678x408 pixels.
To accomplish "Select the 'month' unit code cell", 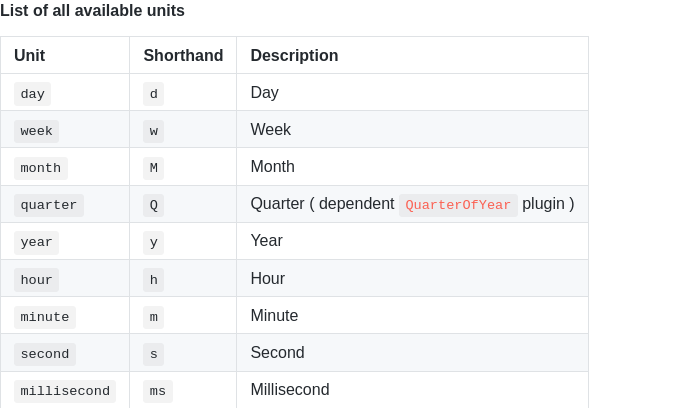I will [41, 168].
